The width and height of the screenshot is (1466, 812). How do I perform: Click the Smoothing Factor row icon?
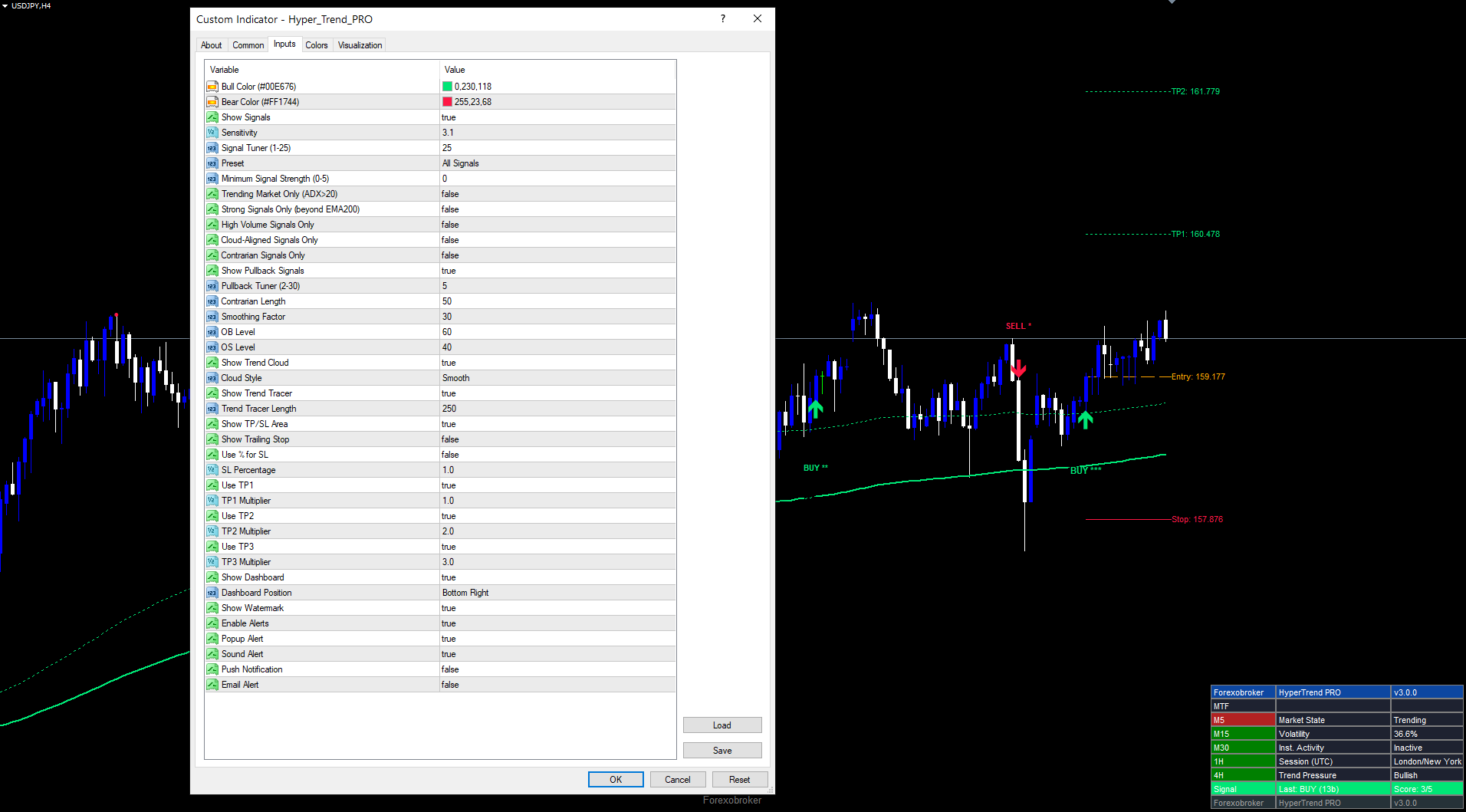212,317
